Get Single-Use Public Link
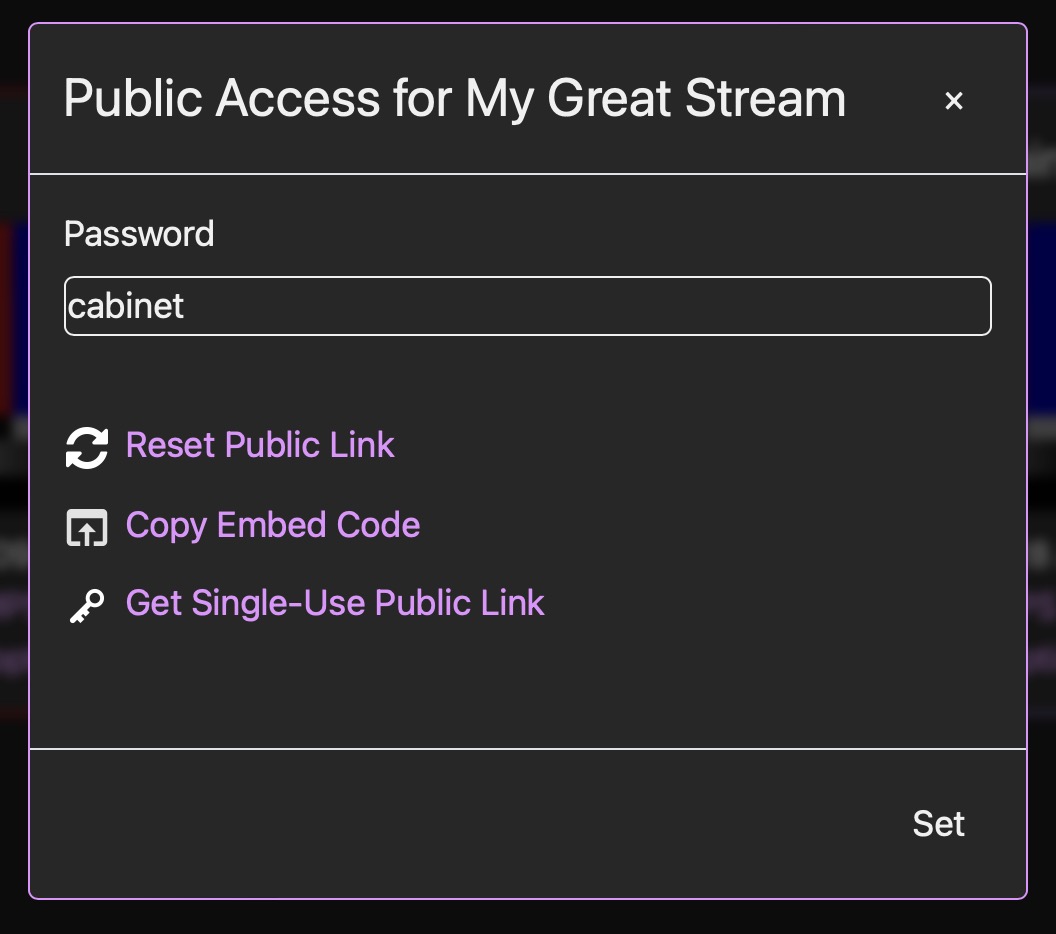The width and height of the screenshot is (1056, 934). pos(335,603)
